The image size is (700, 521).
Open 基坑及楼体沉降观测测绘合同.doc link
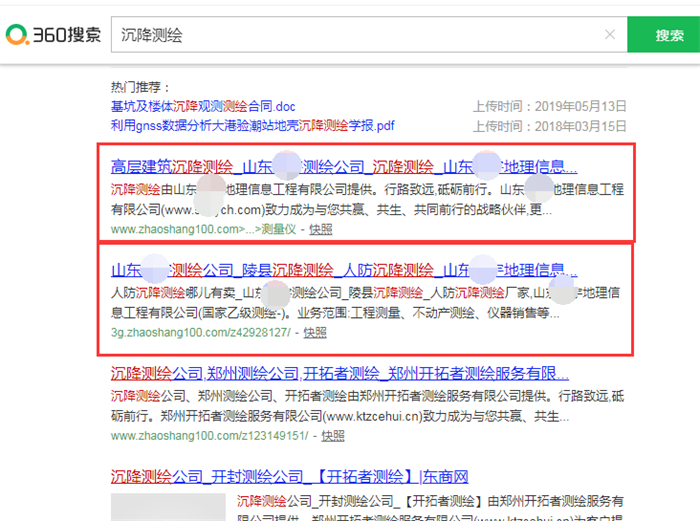(203, 106)
